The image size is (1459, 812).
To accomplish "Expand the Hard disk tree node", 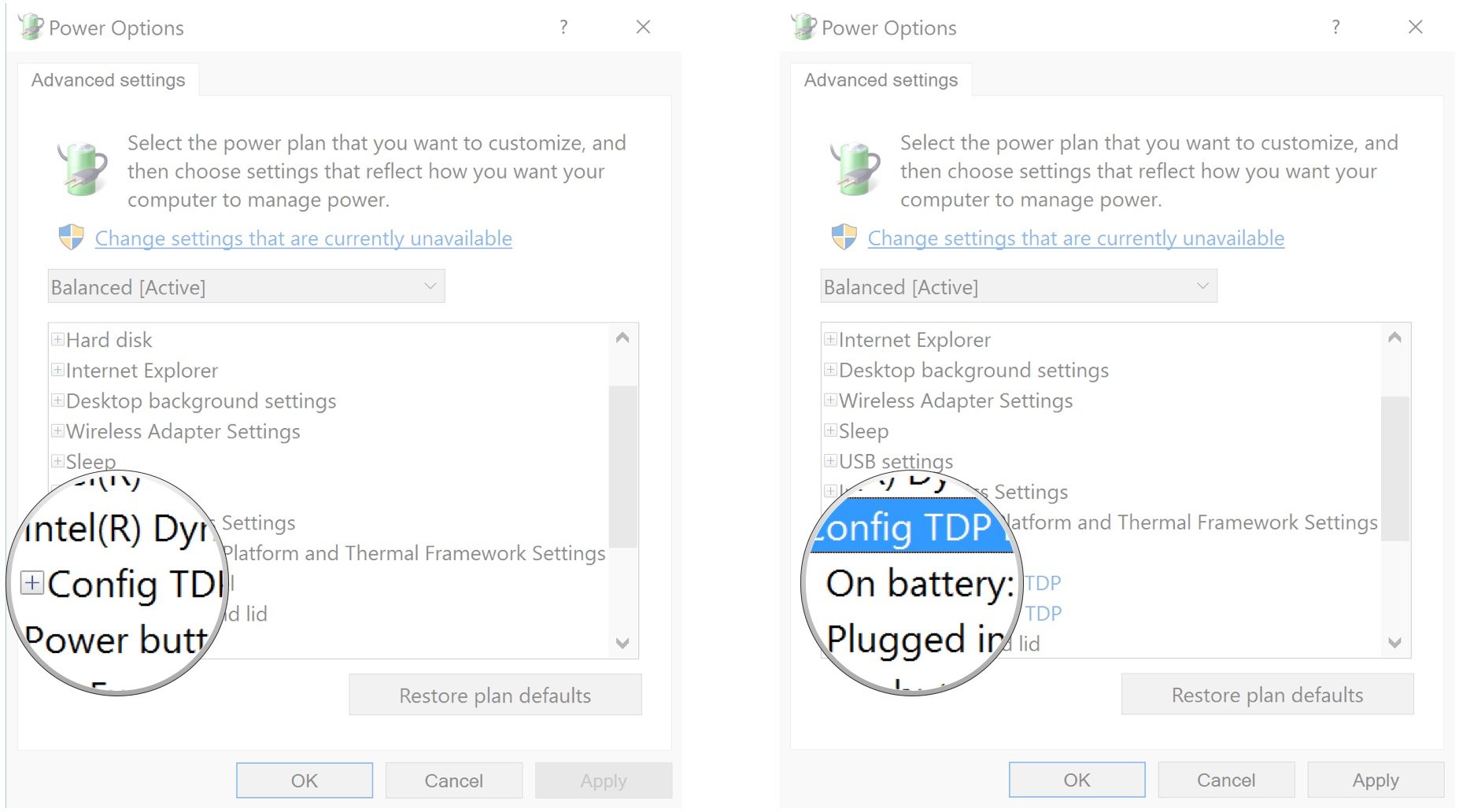I will coord(57,340).
